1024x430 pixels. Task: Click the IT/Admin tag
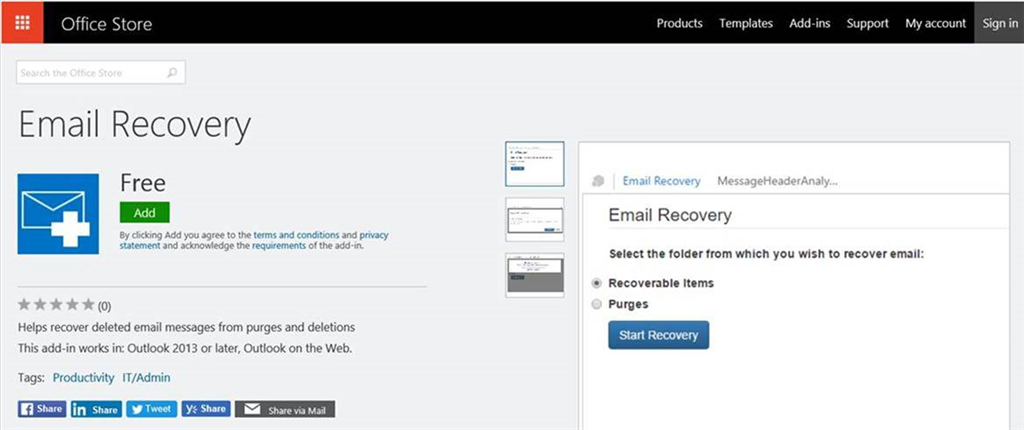click(146, 378)
